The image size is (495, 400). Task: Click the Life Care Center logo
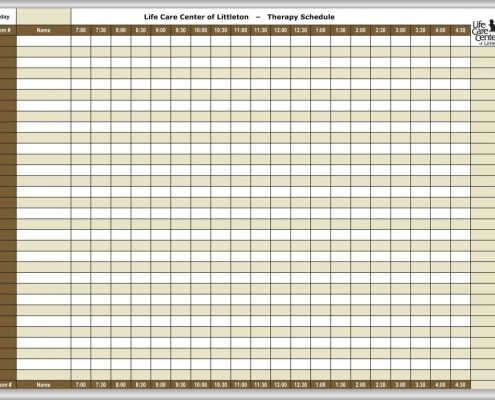pos(483,33)
